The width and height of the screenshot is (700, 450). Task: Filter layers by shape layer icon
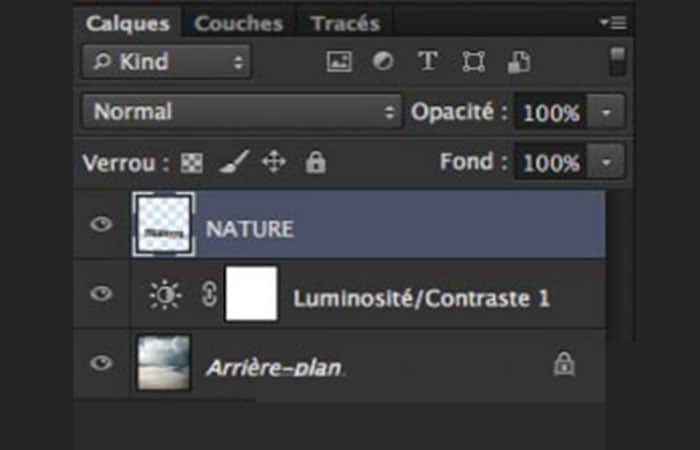coord(473,62)
